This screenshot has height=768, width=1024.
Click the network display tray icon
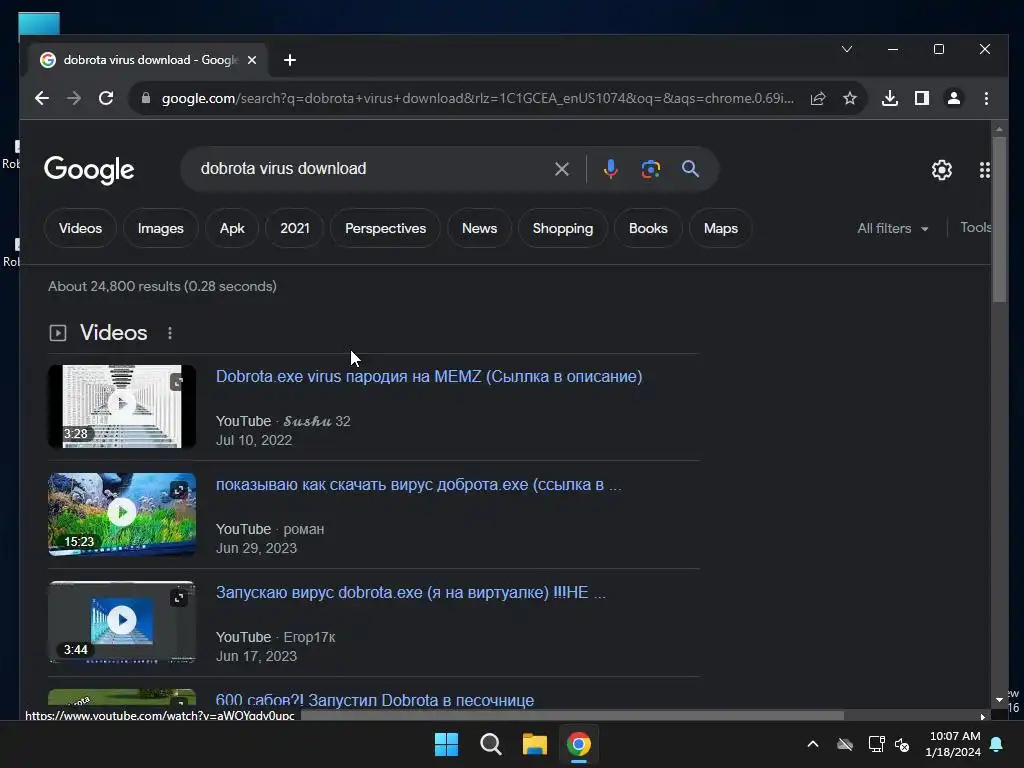point(876,744)
